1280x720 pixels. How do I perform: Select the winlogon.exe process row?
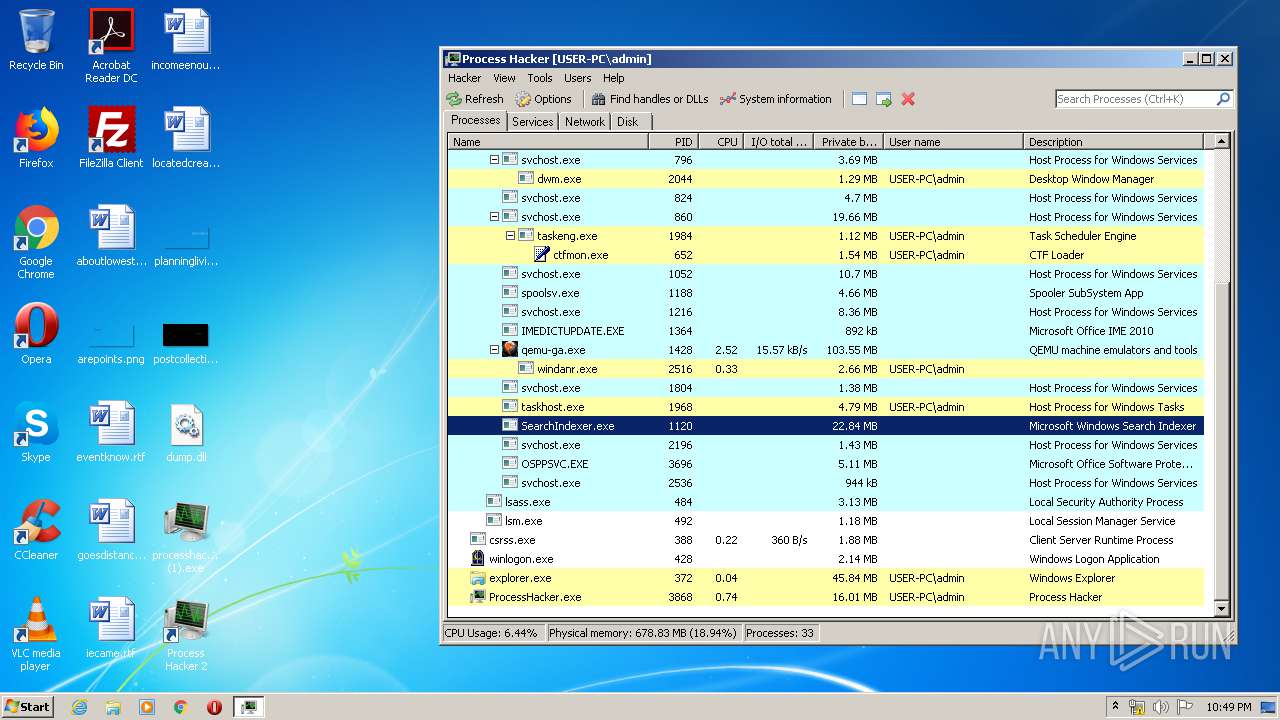(825, 559)
